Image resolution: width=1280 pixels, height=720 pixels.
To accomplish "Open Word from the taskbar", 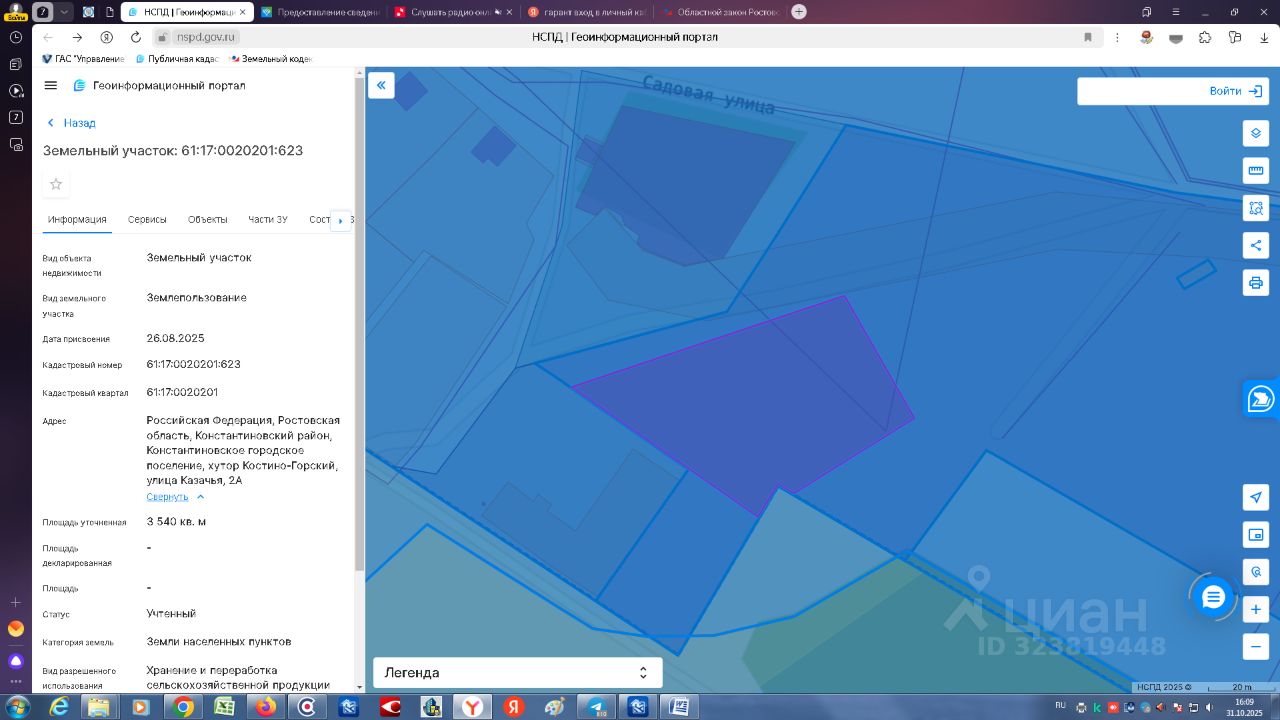I will [678, 707].
